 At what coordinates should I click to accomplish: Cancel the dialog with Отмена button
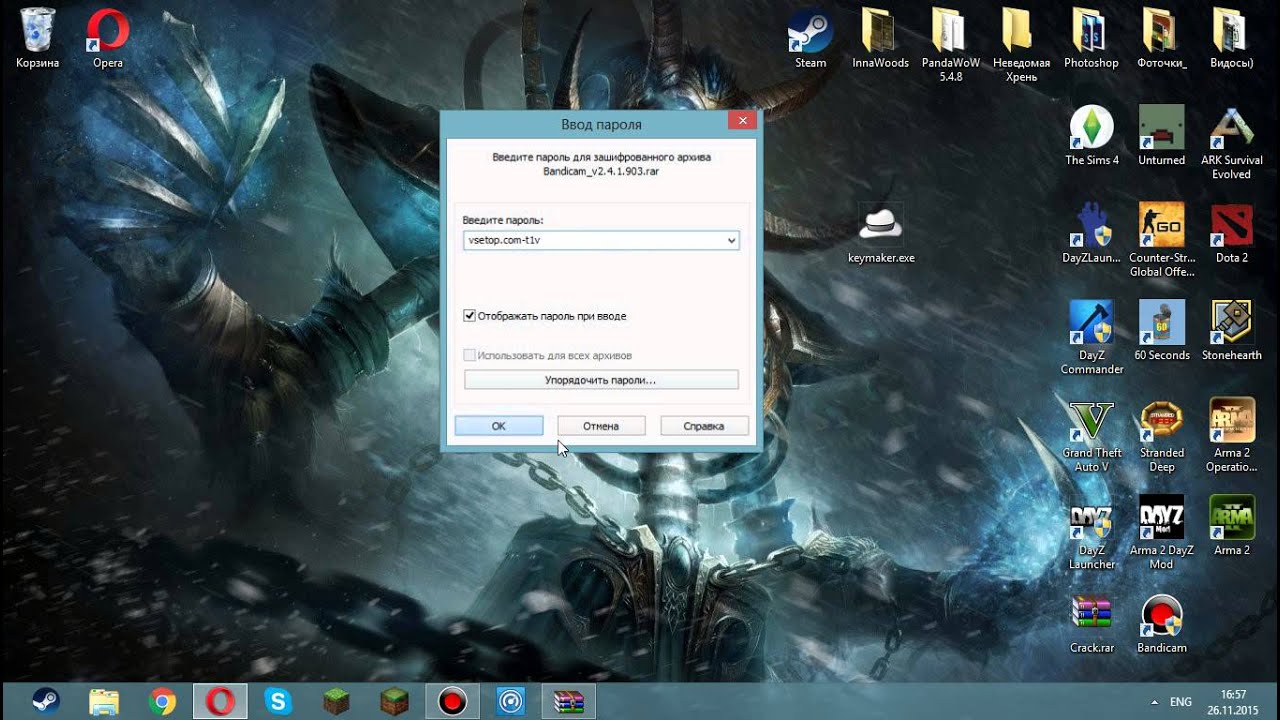pyautogui.click(x=601, y=426)
